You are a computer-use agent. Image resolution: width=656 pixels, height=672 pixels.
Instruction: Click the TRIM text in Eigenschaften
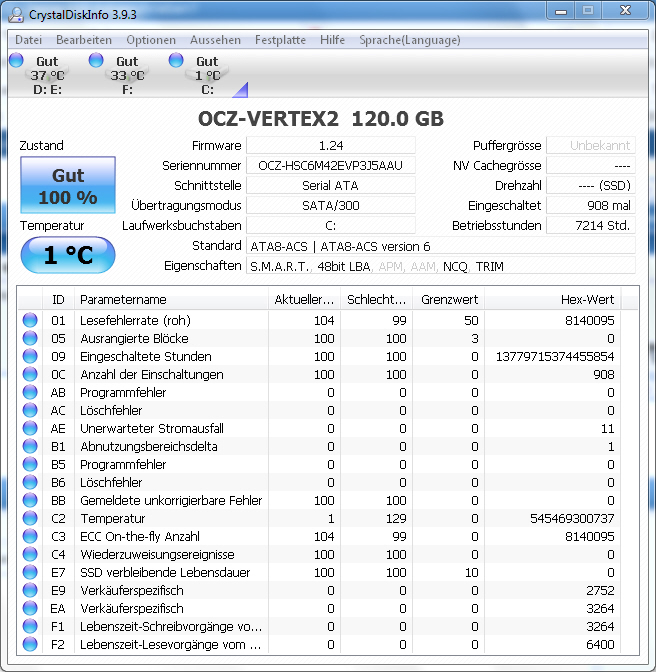pos(489,267)
